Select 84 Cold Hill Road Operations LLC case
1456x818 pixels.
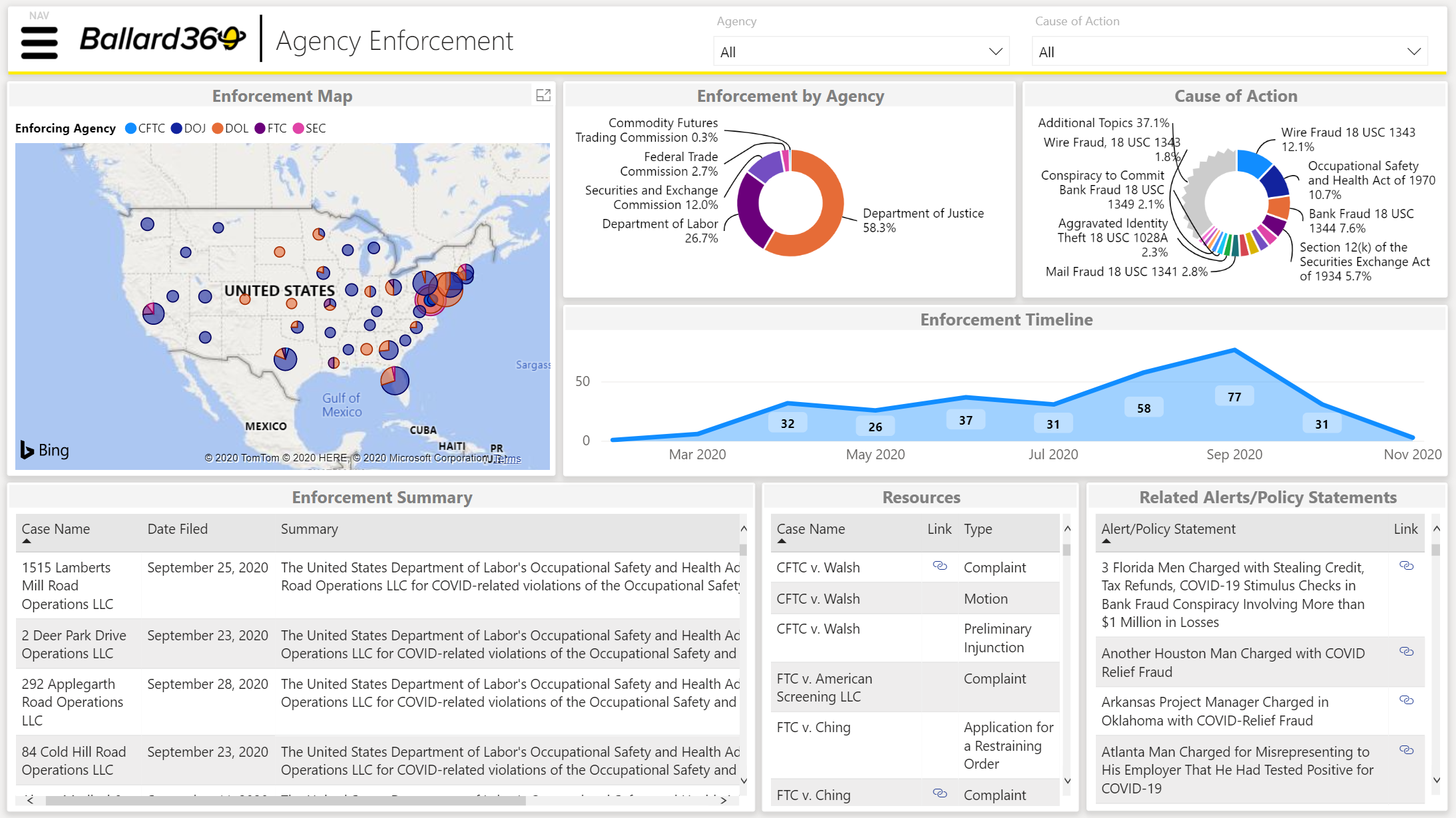click(x=73, y=761)
